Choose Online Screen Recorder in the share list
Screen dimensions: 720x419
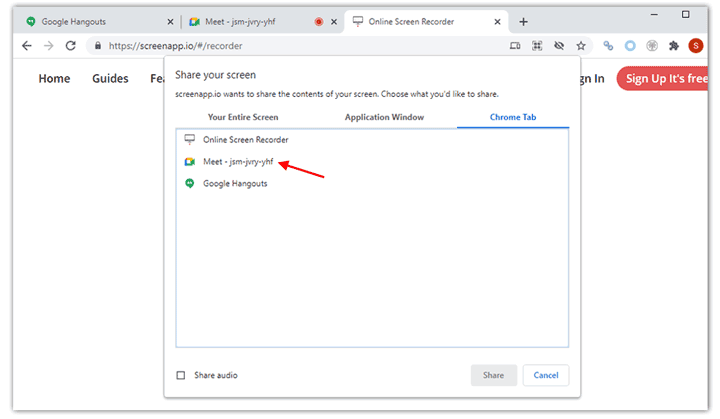(372, 140)
